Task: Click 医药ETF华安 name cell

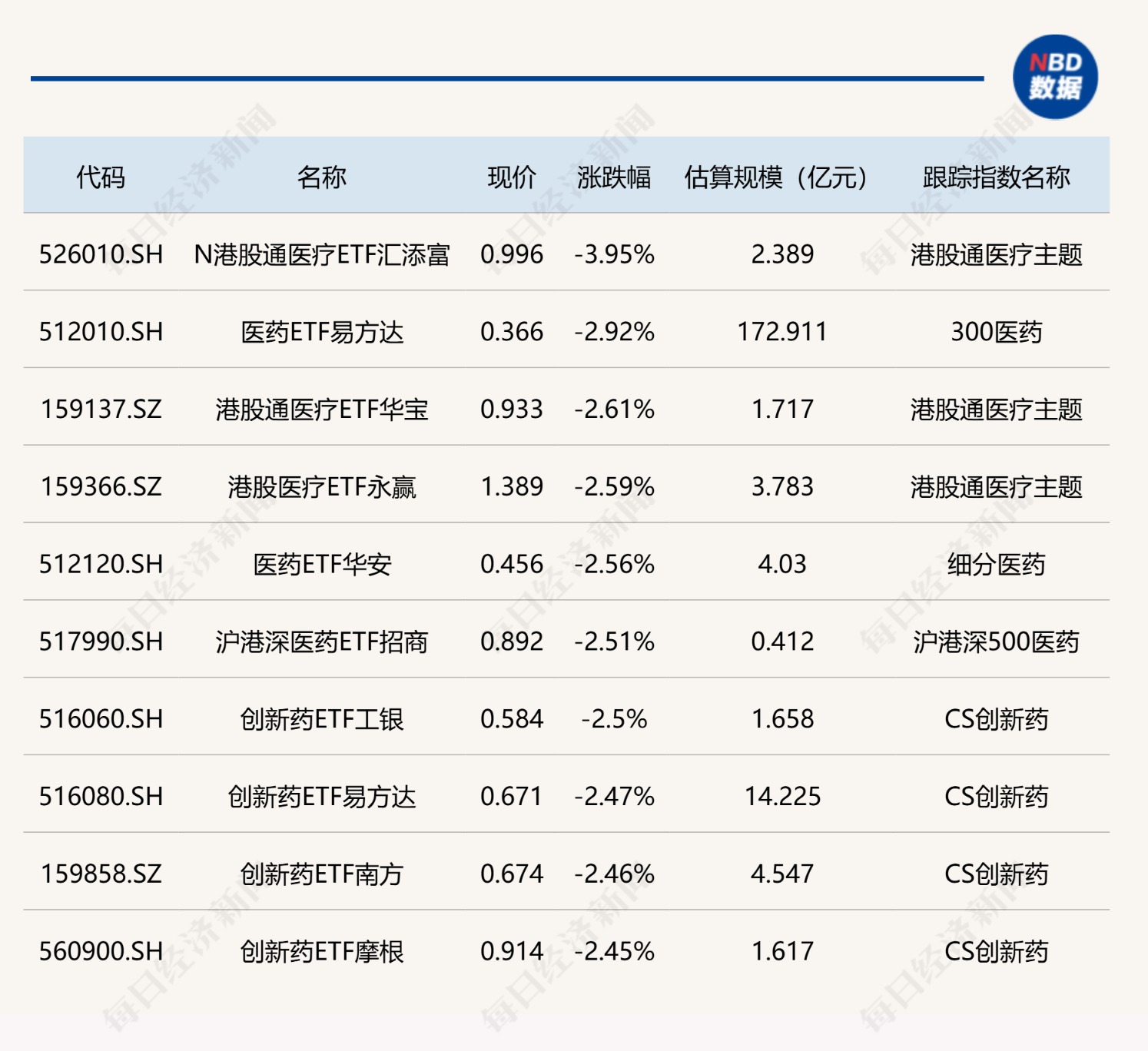Action: [x=322, y=565]
